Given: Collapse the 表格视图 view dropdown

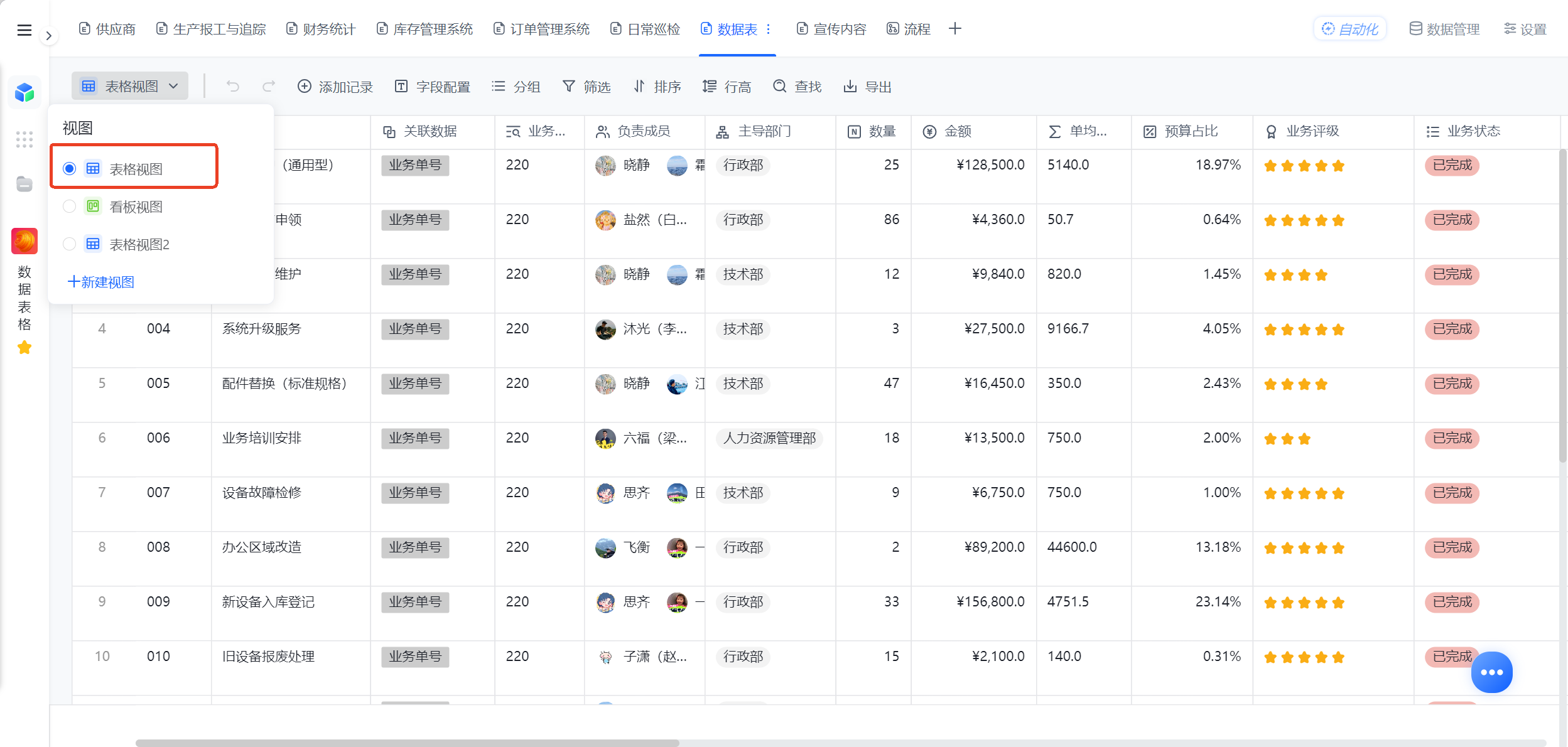Looking at the screenshot, I should [x=130, y=86].
